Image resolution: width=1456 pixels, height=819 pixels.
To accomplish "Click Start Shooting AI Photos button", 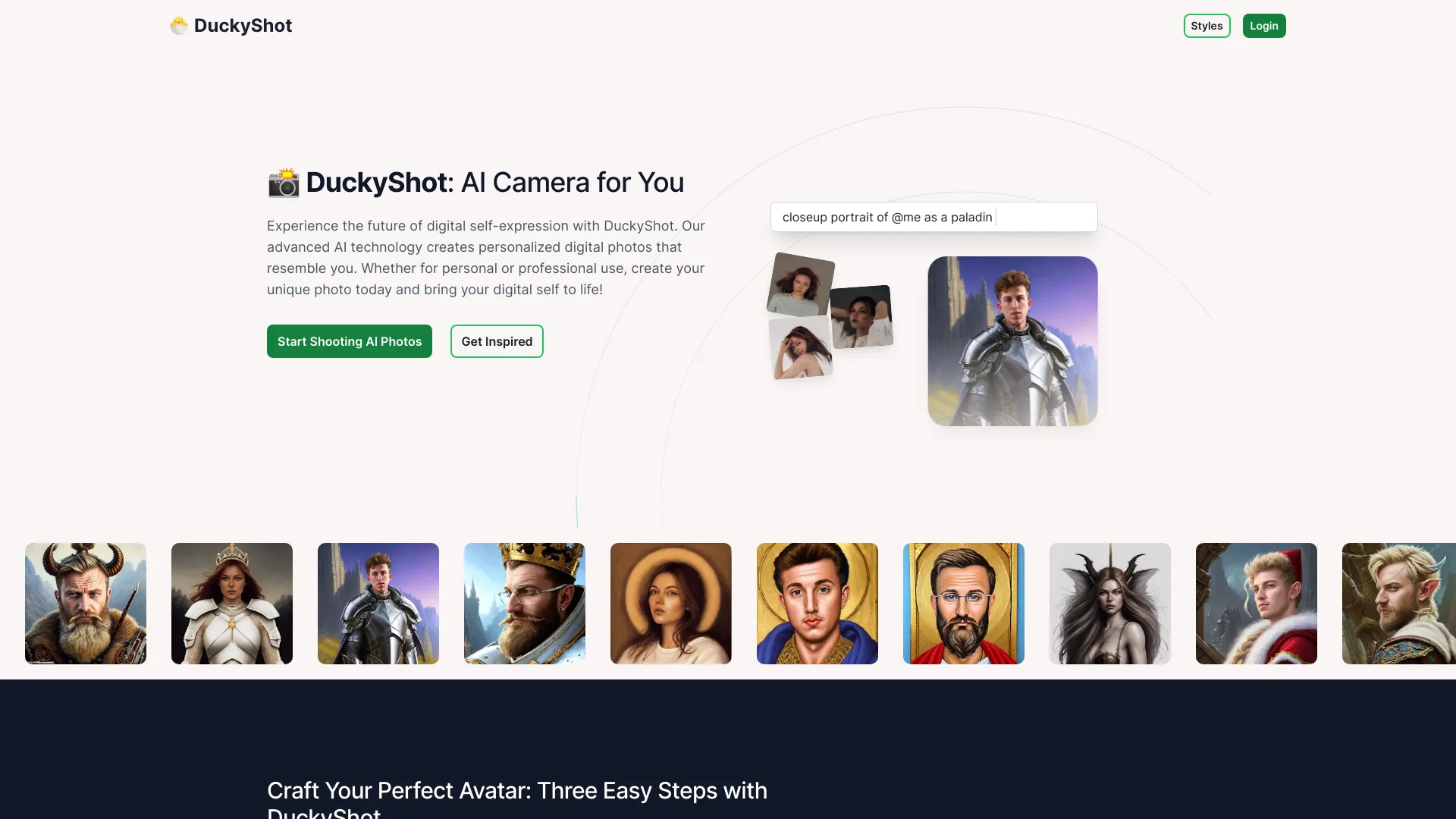I will 349,340.
